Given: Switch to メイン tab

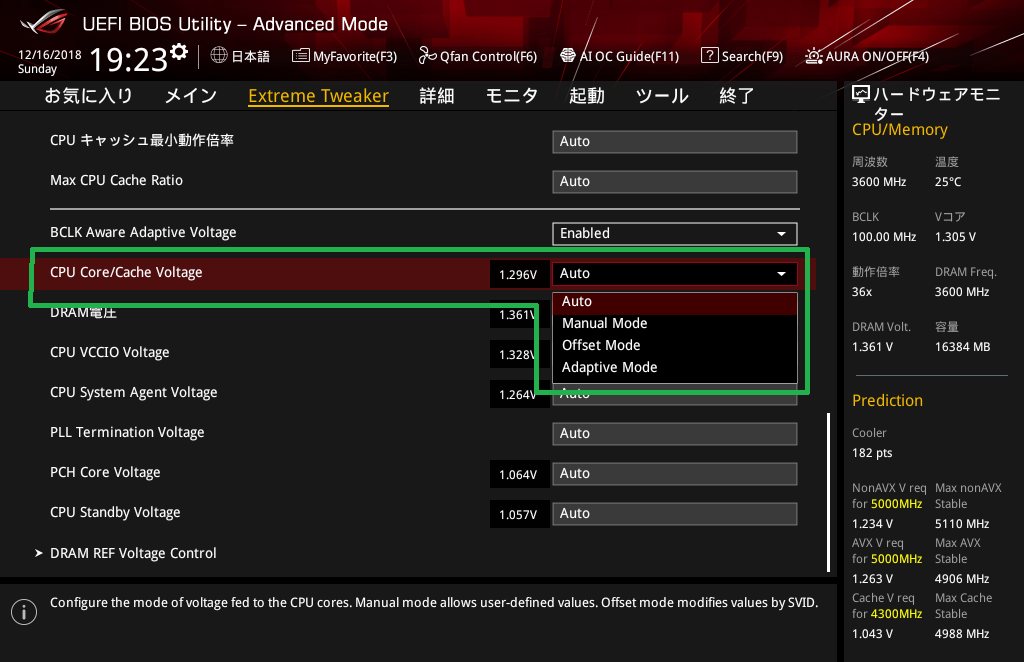Looking at the screenshot, I should [x=191, y=96].
